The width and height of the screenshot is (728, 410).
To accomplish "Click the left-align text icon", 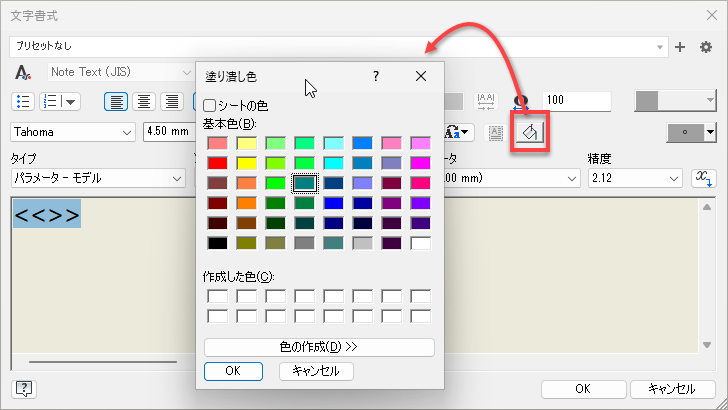I will pyautogui.click(x=117, y=101).
